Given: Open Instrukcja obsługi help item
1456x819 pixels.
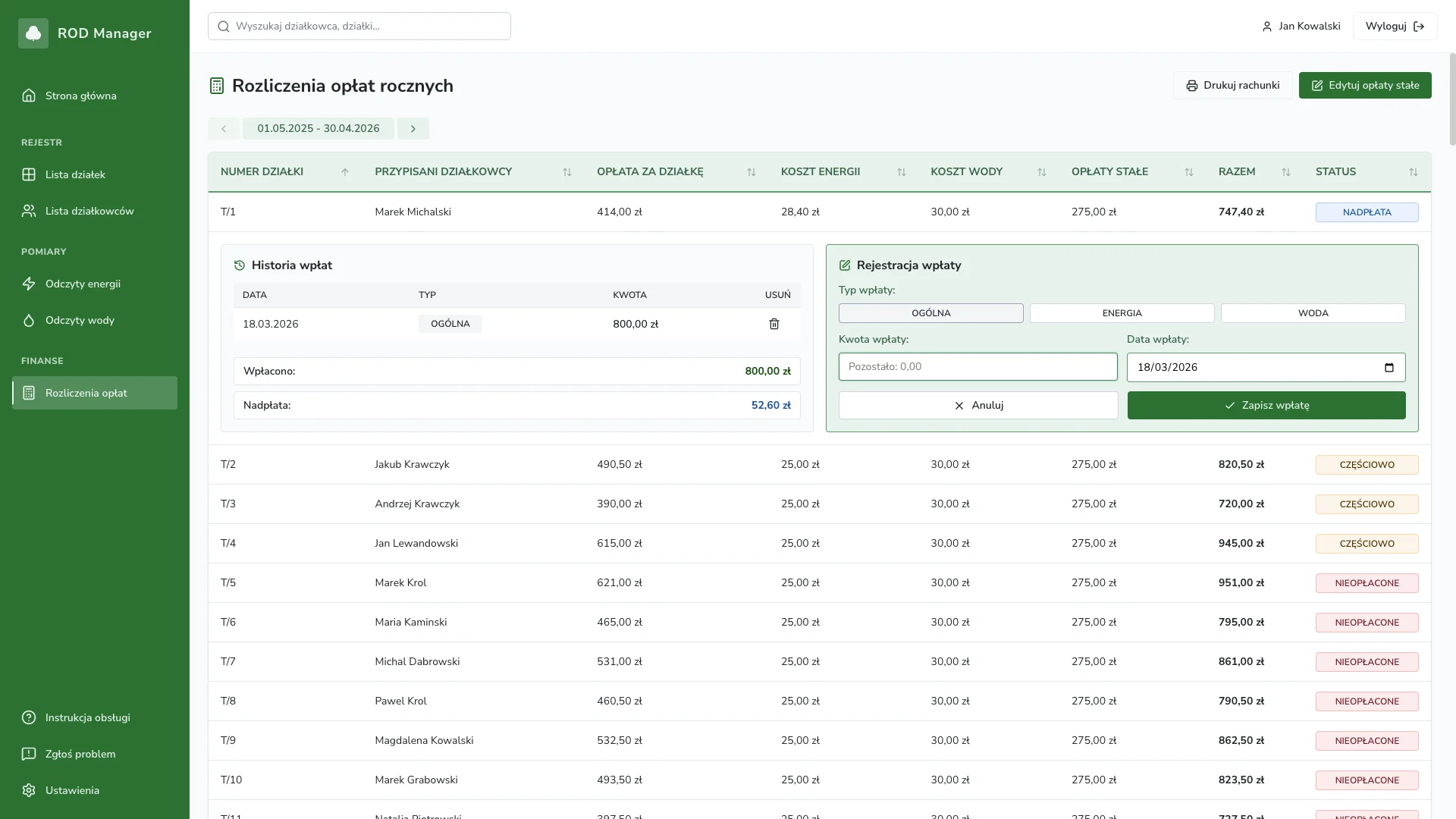Looking at the screenshot, I should click(x=87, y=717).
